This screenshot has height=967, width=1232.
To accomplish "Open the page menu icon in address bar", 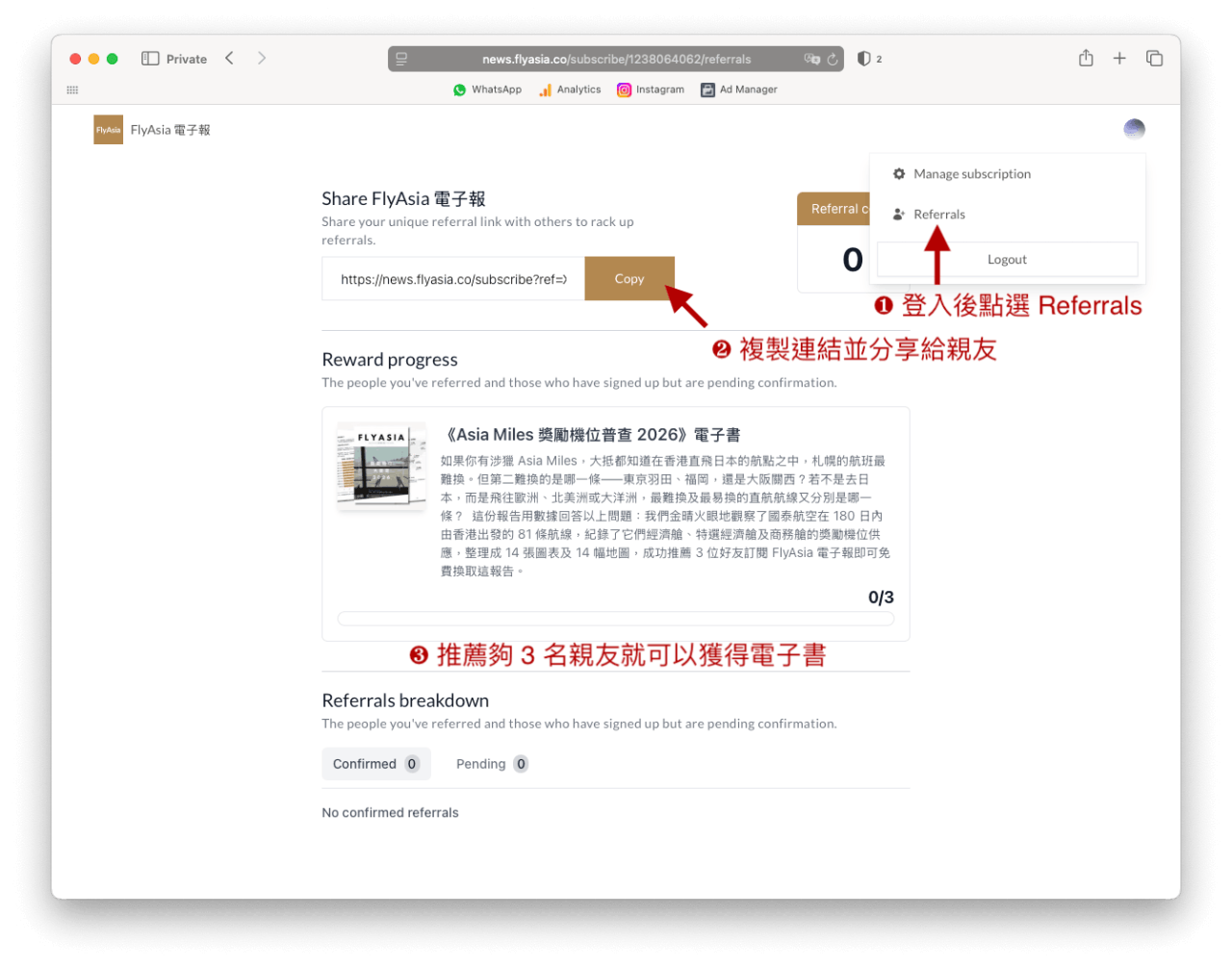I will point(401,59).
